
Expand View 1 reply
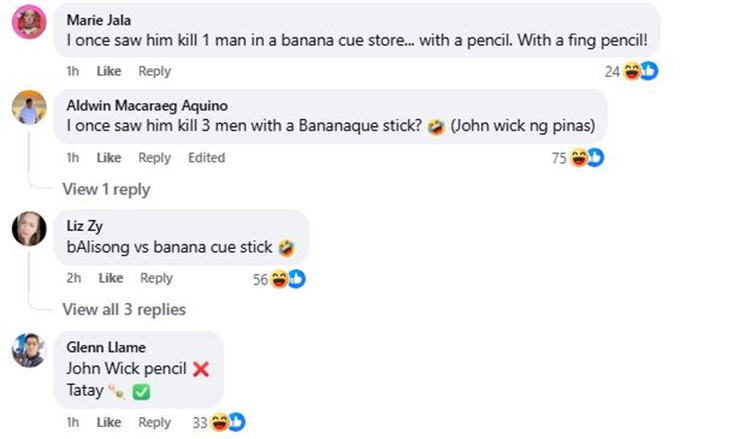106,189
